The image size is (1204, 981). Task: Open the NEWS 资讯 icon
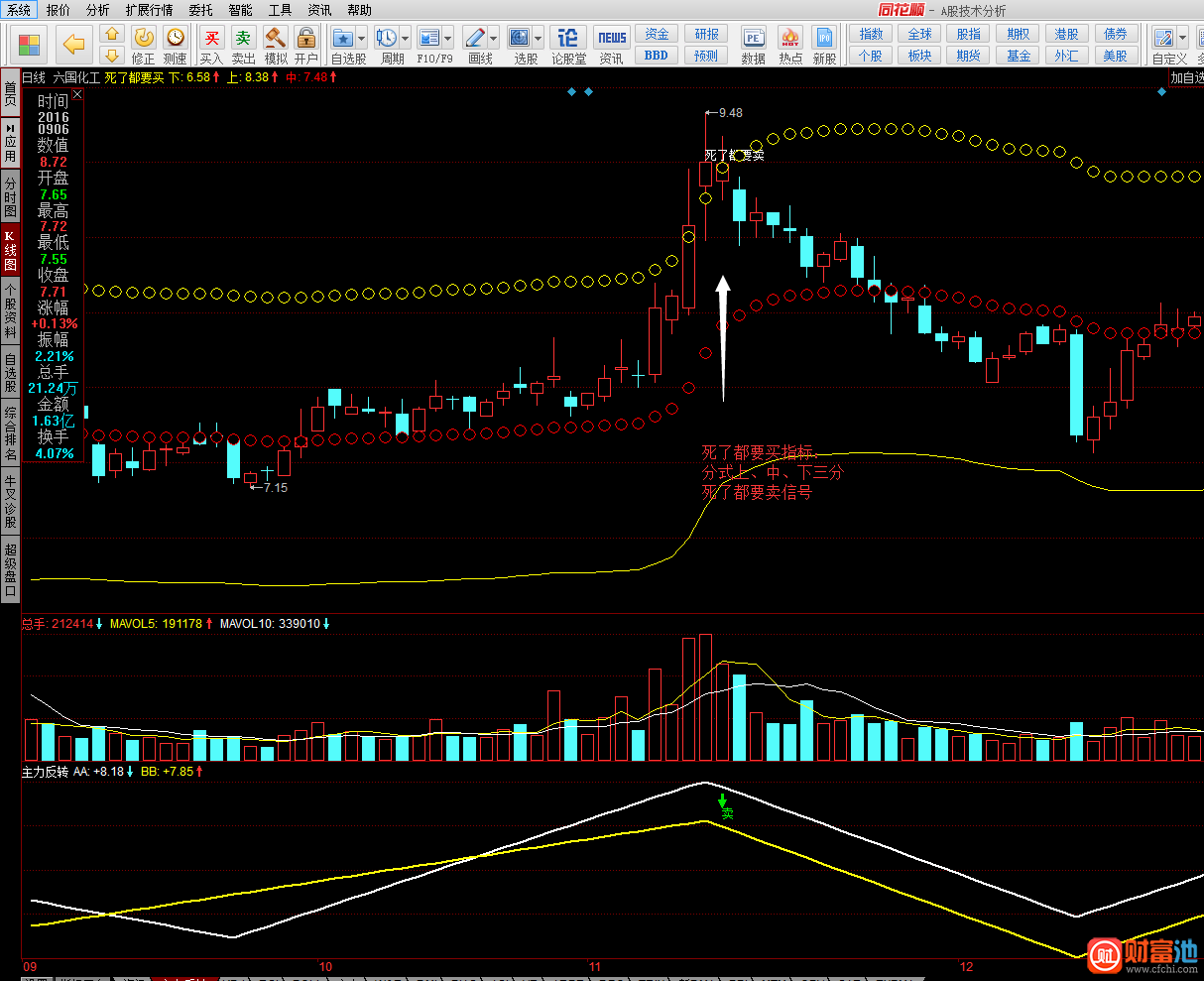(x=612, y=38)
